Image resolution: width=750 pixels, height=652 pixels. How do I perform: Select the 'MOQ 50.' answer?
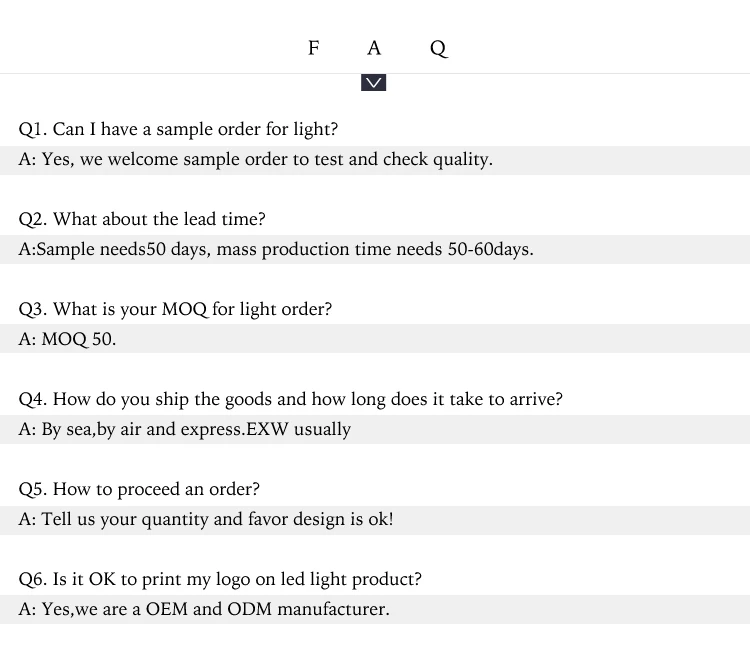coord(79,339)
